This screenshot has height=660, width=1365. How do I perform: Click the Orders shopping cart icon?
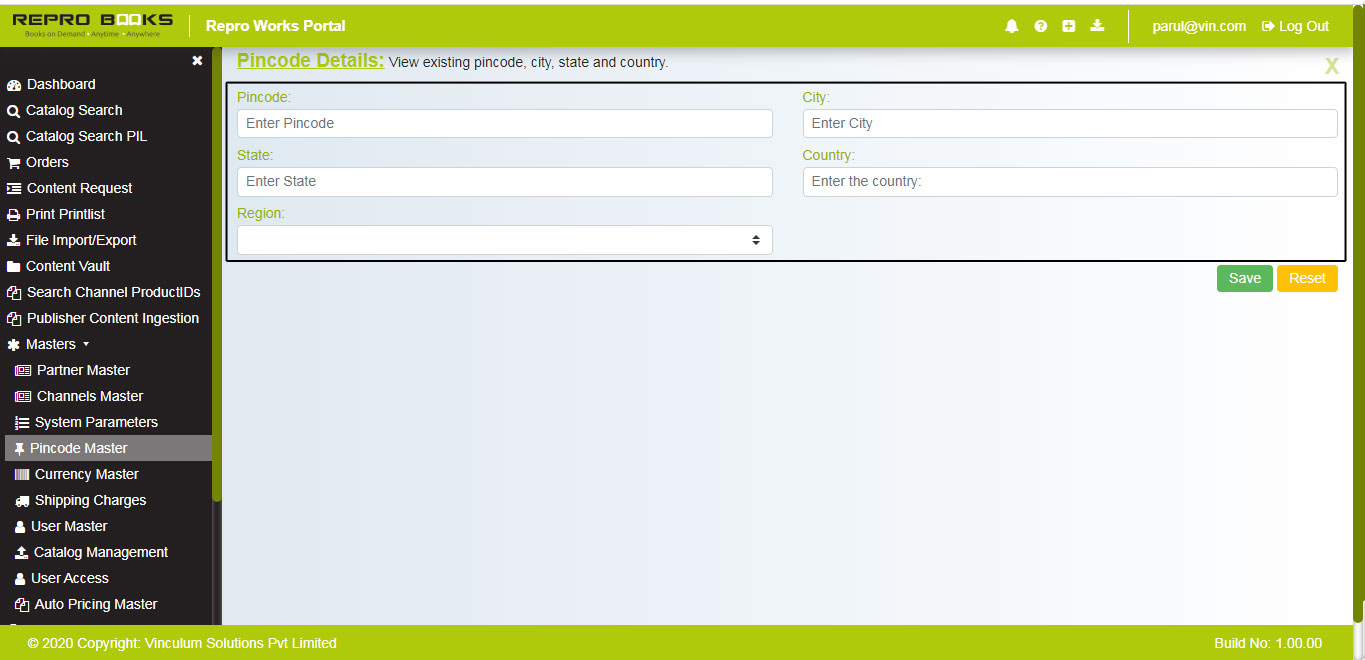point(14,163)
